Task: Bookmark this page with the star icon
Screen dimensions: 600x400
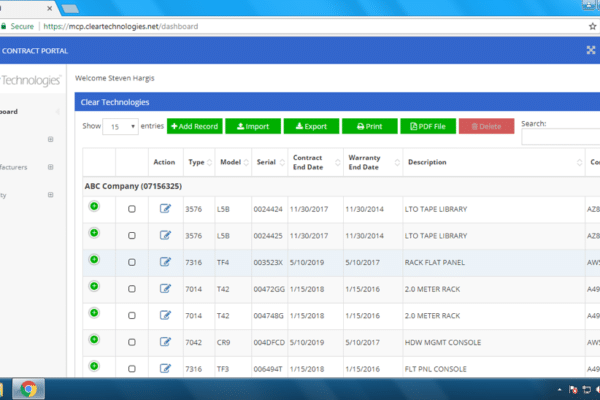Action: tap(592, 26)
